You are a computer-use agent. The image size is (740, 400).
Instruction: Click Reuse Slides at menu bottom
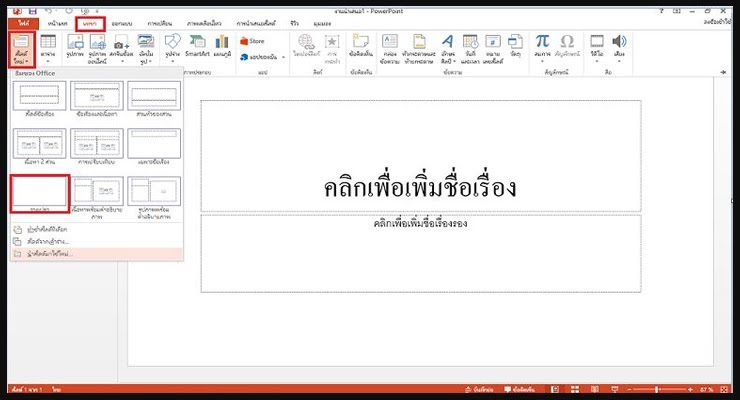point(50,253)
